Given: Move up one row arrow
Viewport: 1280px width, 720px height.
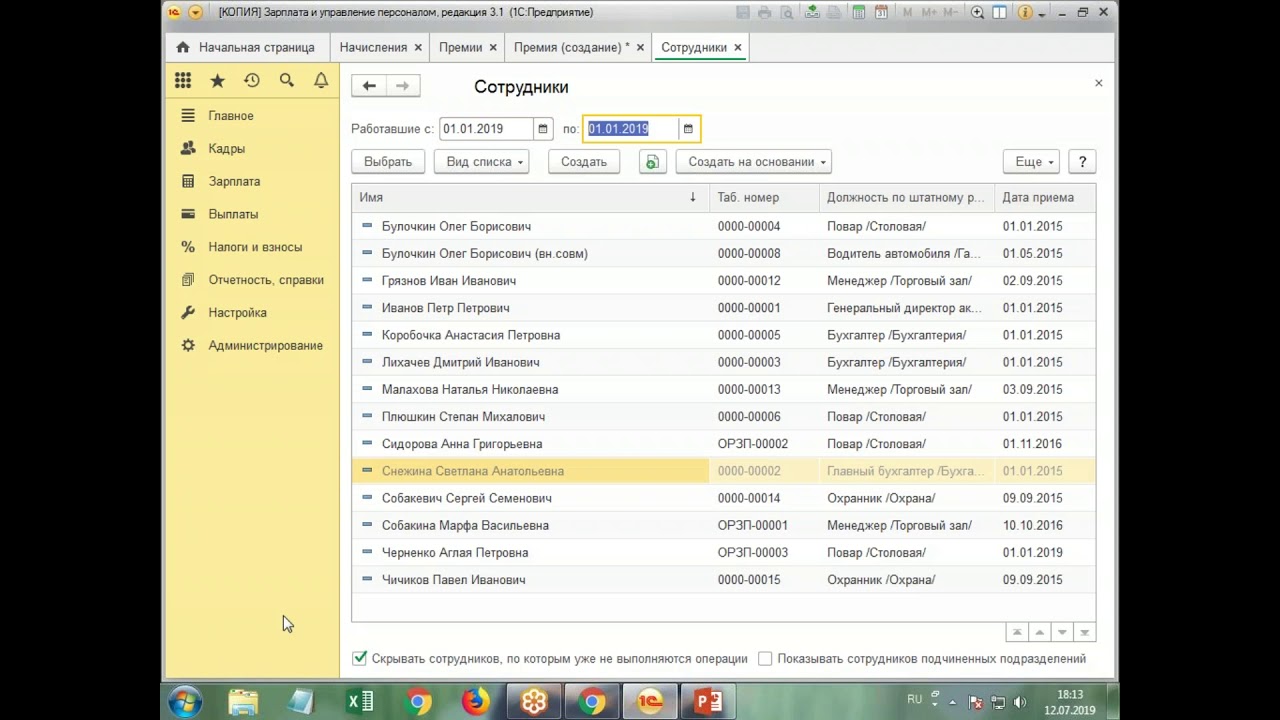Looking at the screenshot, I should tap(1040, 632).
